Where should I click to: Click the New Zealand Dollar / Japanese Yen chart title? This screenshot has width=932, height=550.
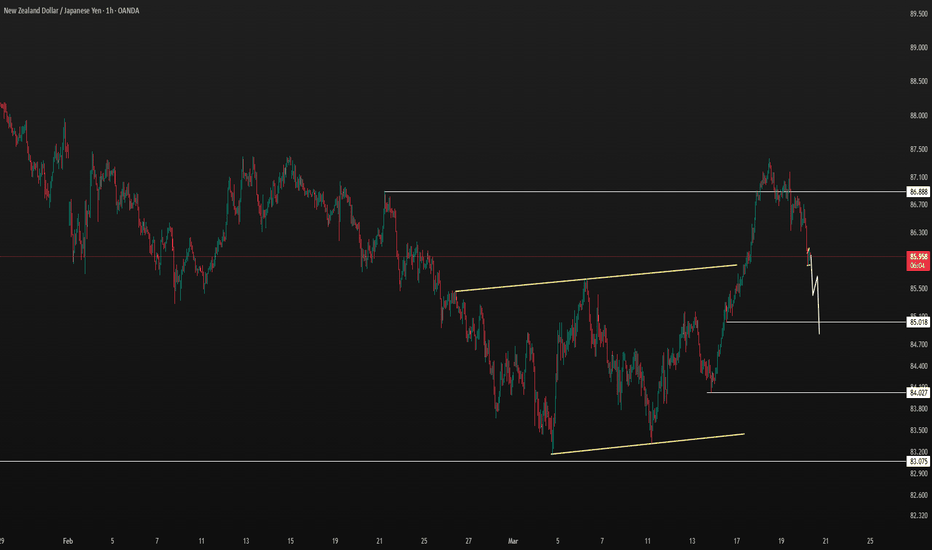[71, 11]
